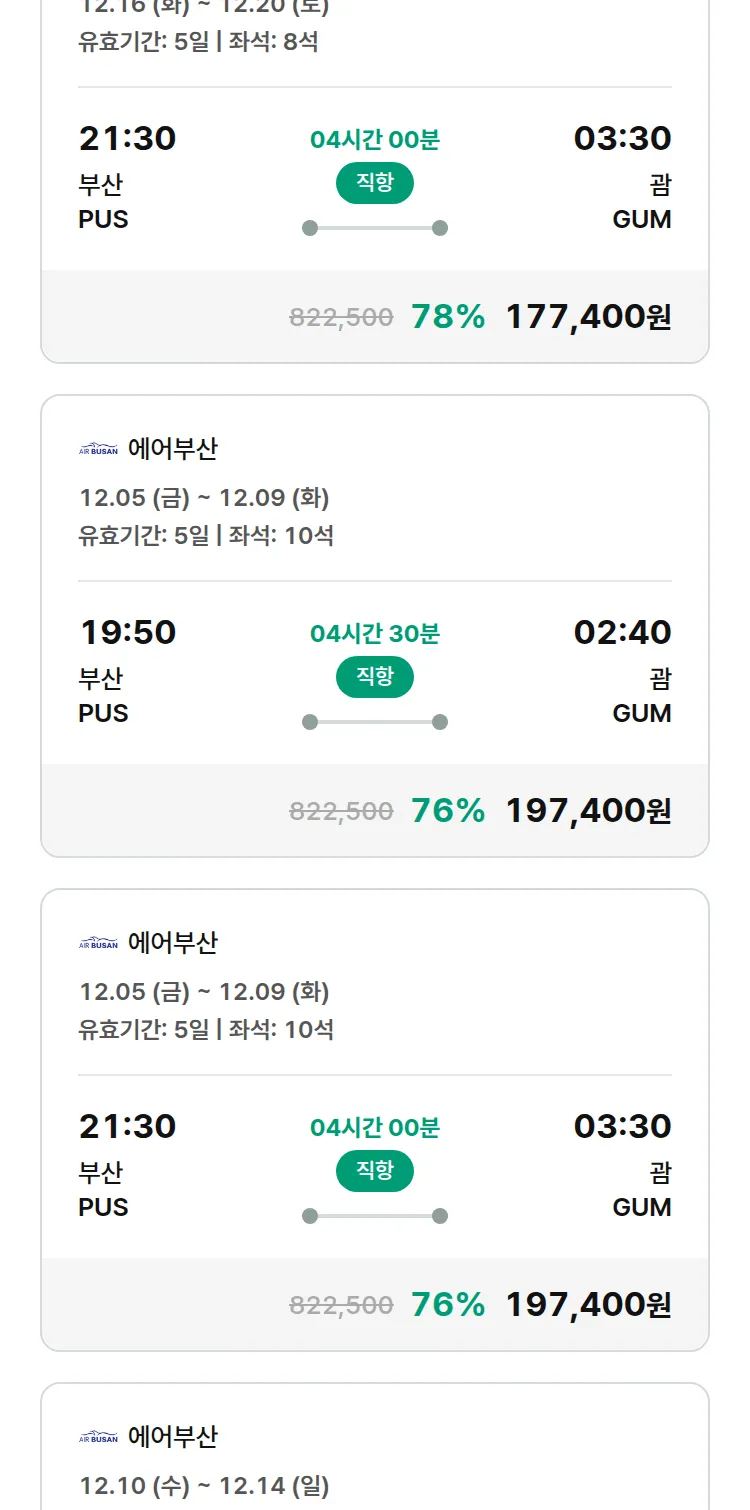This screenshot has width=750, height=1510.
Task: Click the struck-through 822,500 beside 78%
Action: pos(341,318)
